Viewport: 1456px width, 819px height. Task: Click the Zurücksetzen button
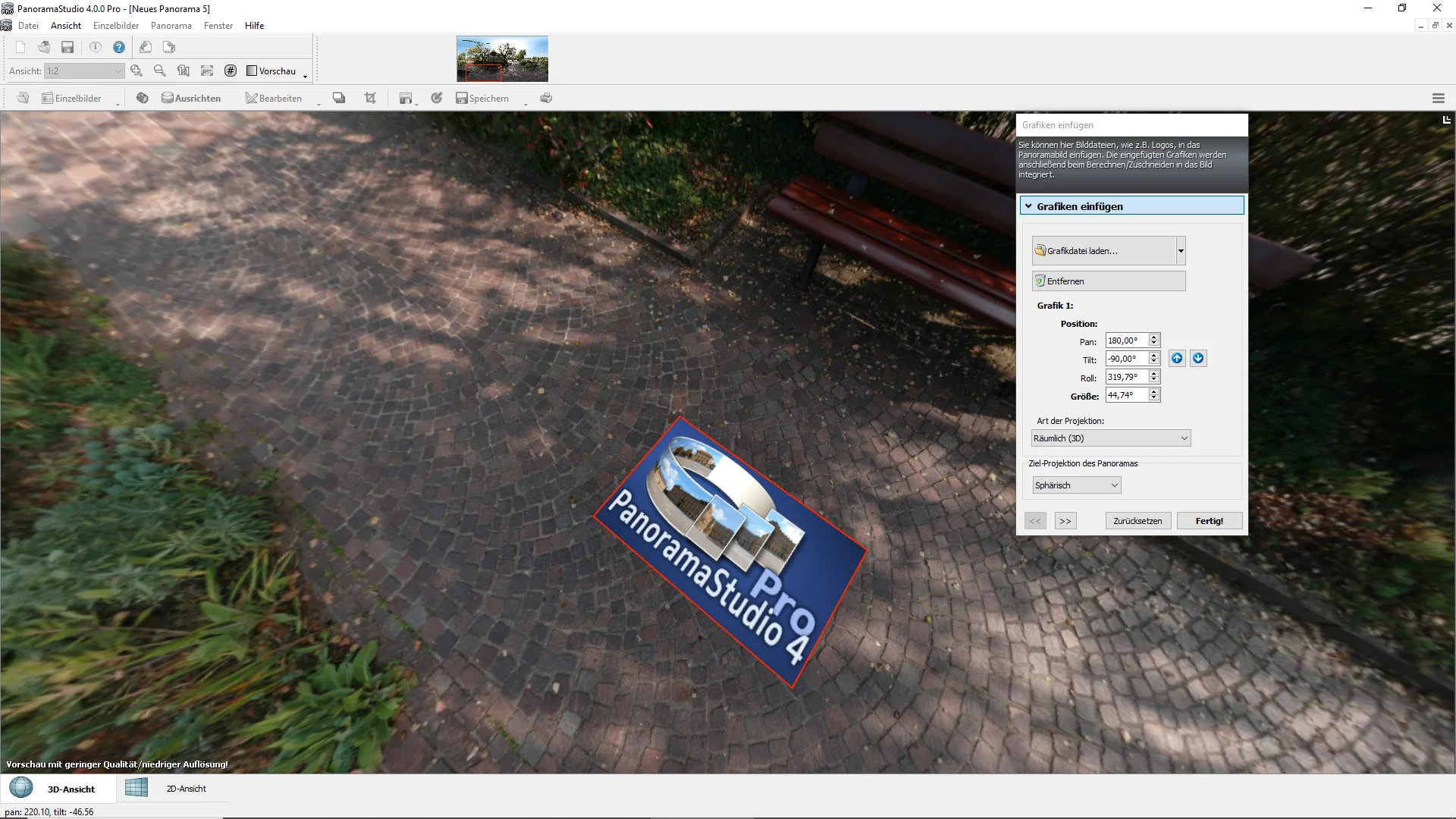[1137, 521]
